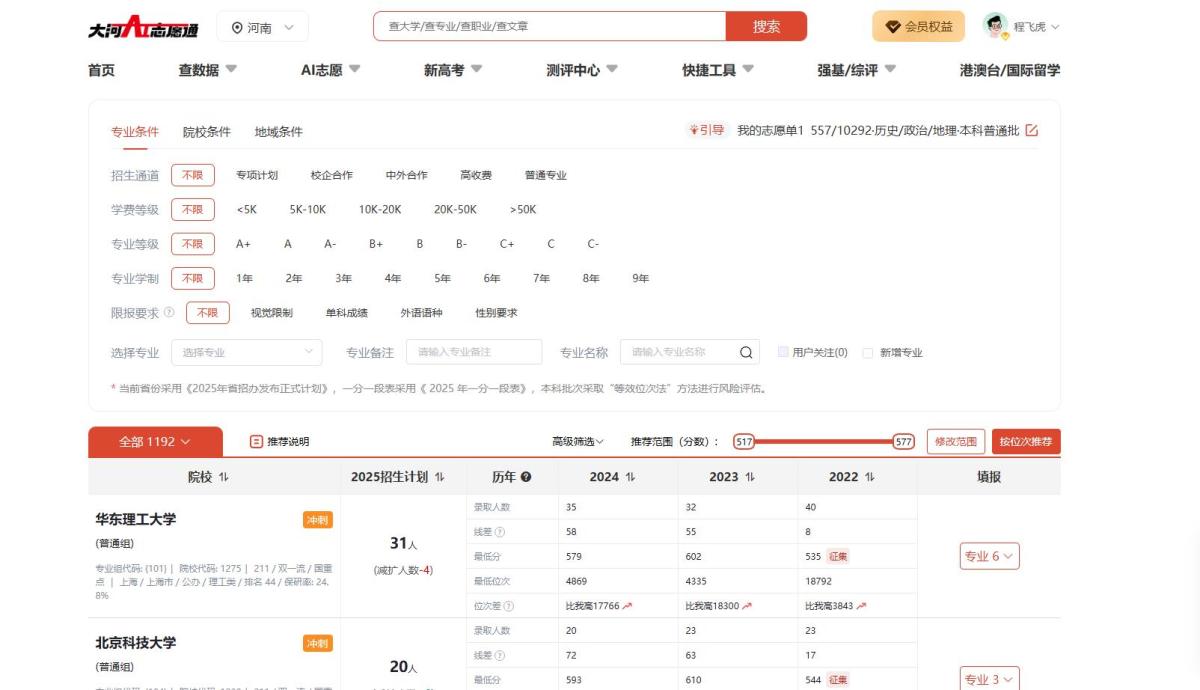This screenshot has height=690, width=1200.
Task: Switch to the 地域条件 tab
Action: (278, 132)
